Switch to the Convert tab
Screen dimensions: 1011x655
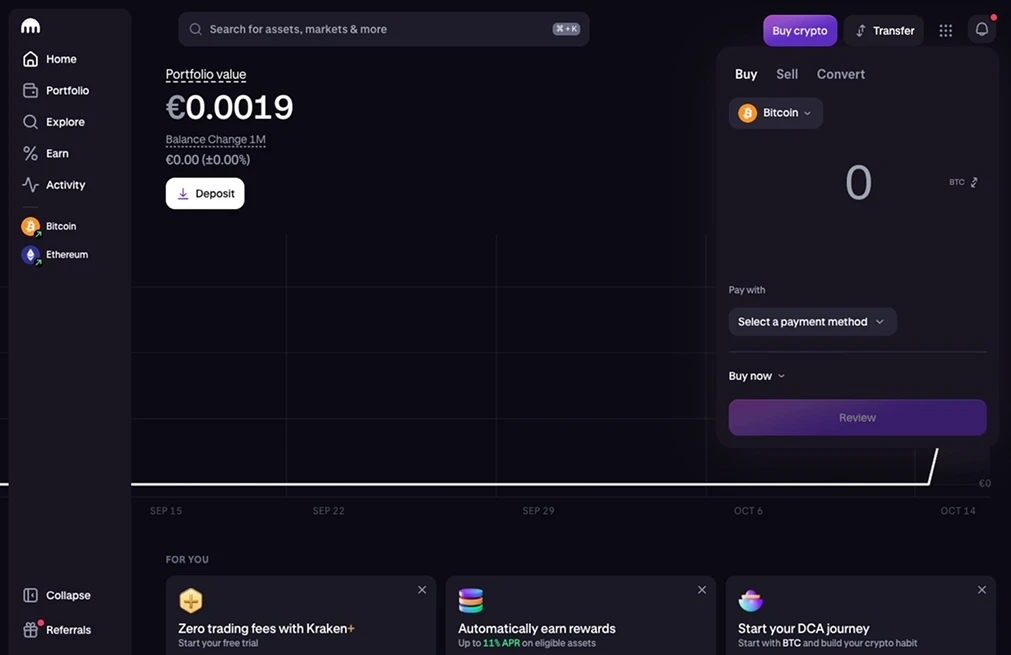tap(841, 74)
